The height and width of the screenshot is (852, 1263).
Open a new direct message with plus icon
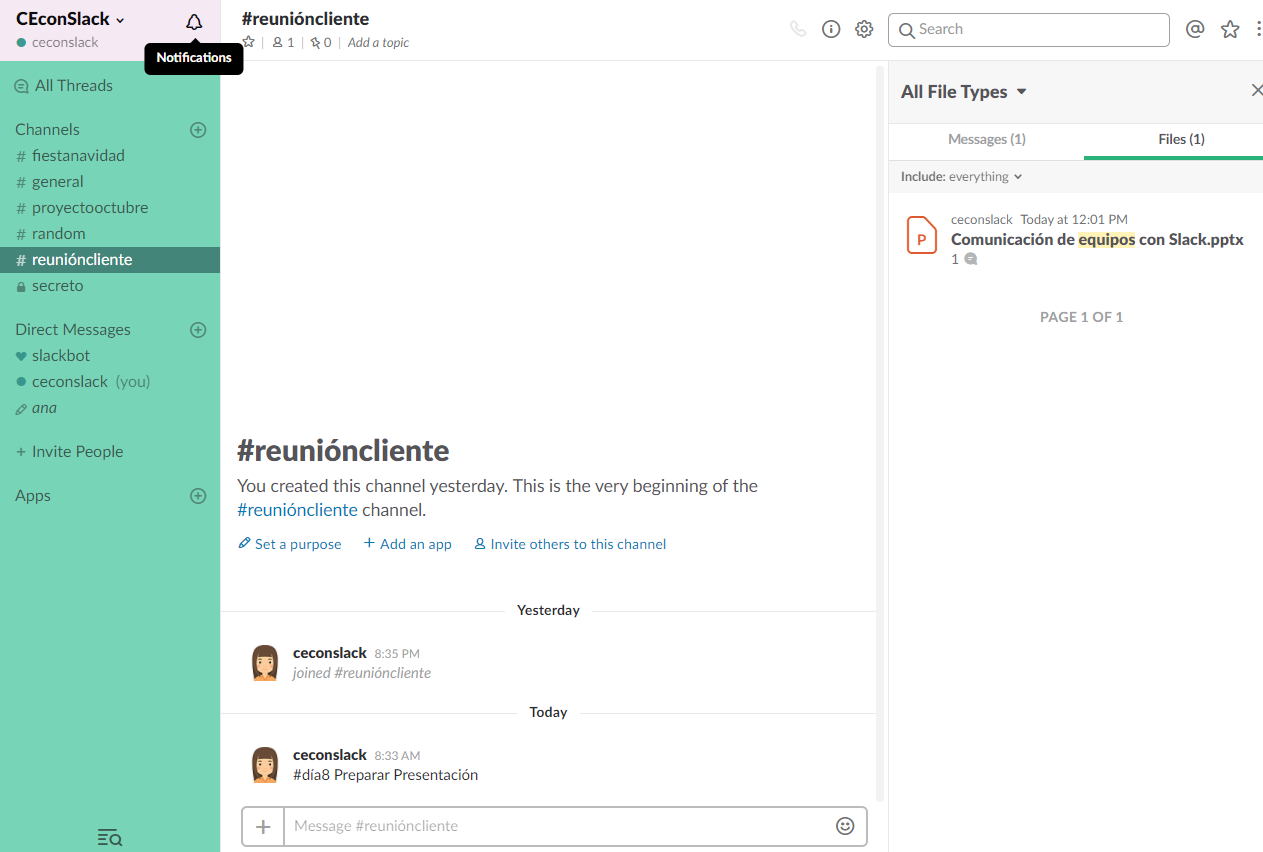(198, 329)
